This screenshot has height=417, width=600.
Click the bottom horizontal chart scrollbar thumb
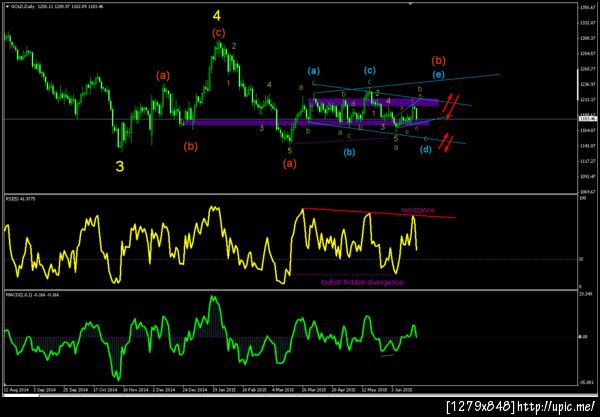coord(21,396)
